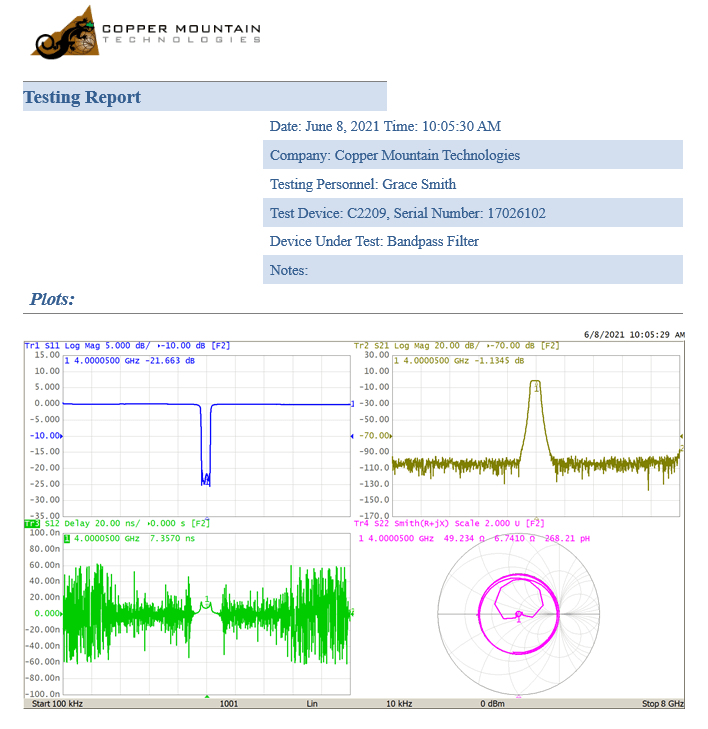Click Test Device C2209 serial number row
This screenshot has height=729, width=708.
pos(472,213)
